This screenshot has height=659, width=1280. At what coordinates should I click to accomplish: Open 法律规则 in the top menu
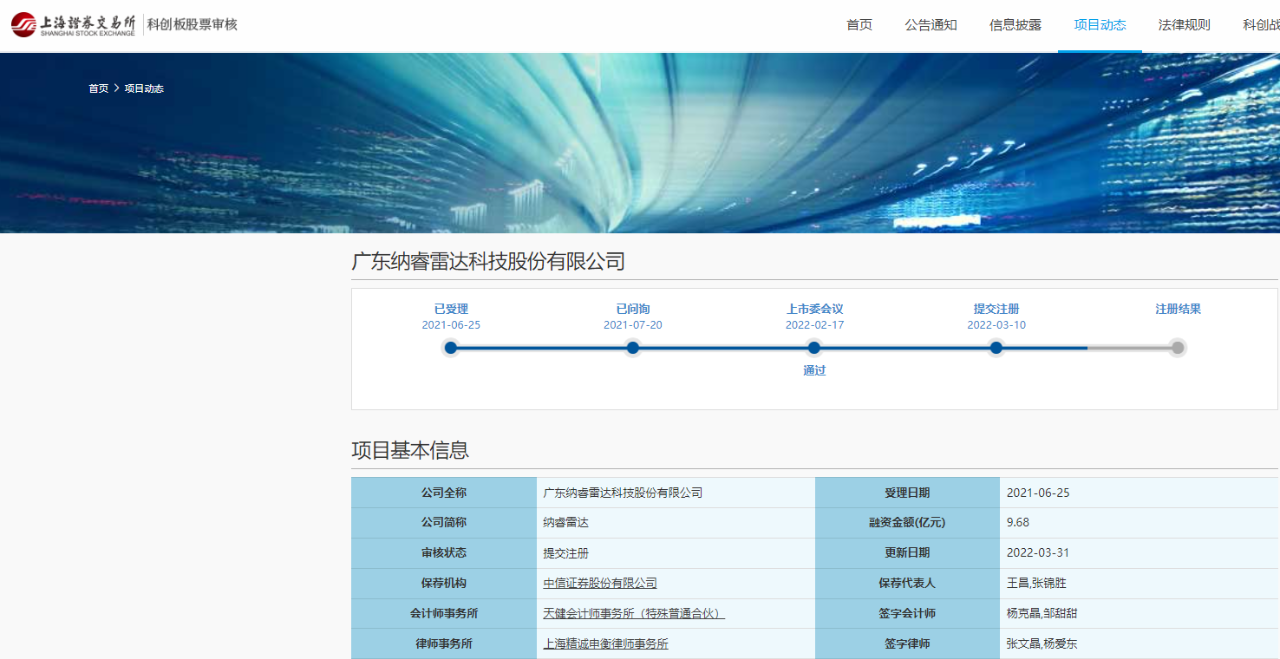(1184, 25)
